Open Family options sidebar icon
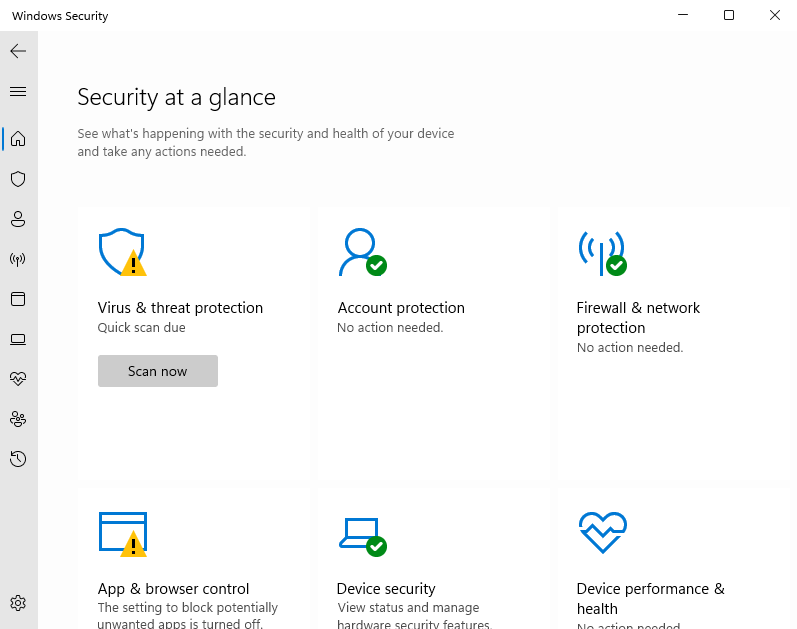Viewport: 797px width, 629px height. pos(18,419)
